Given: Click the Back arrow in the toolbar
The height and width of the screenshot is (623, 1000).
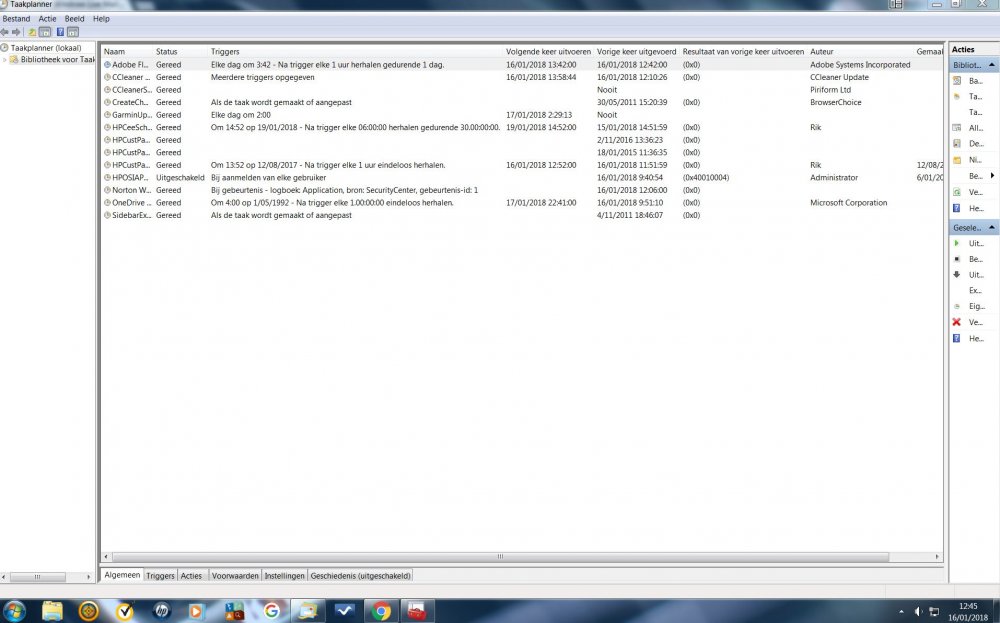Looking at the screenshot, I should [5, 32].
